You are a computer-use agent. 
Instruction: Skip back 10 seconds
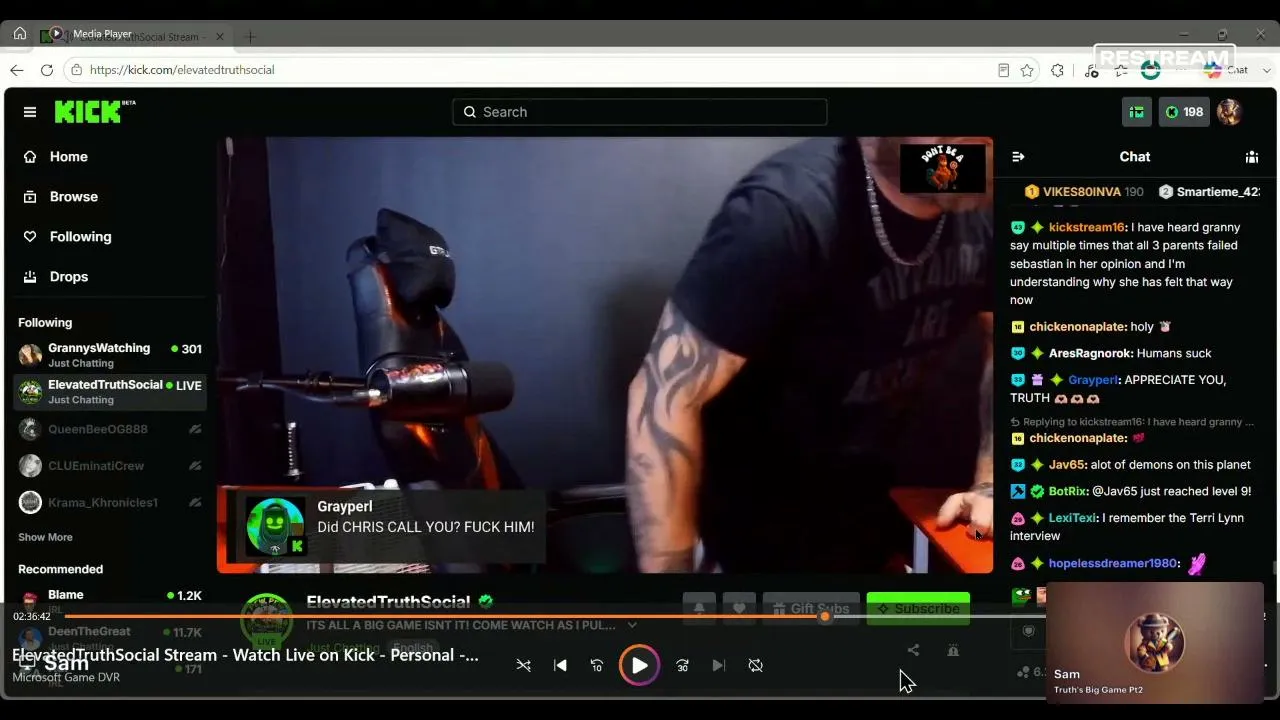tap(597, 665)
